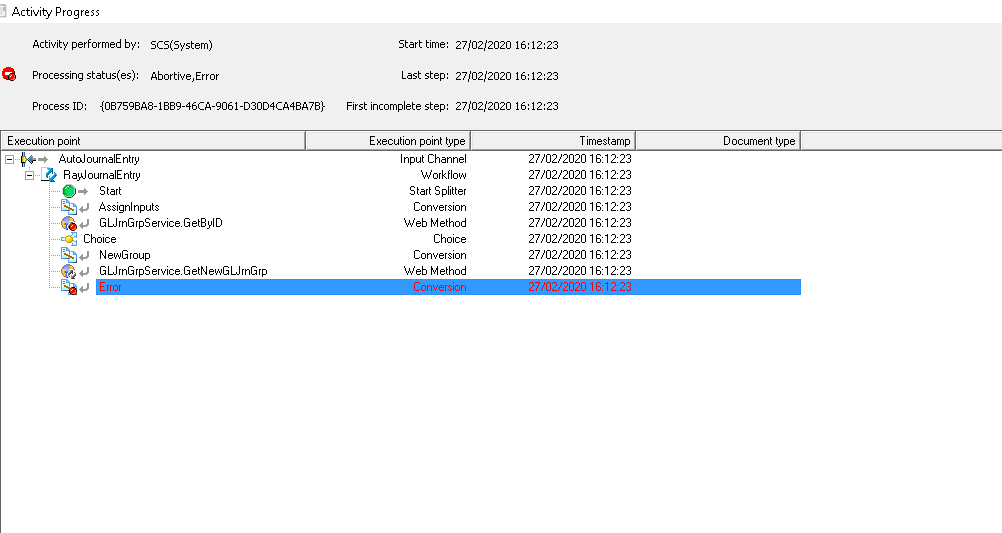Collapse the AutoJournalEntry tree node
The image size is (1002, 533).
coord(10,159)
